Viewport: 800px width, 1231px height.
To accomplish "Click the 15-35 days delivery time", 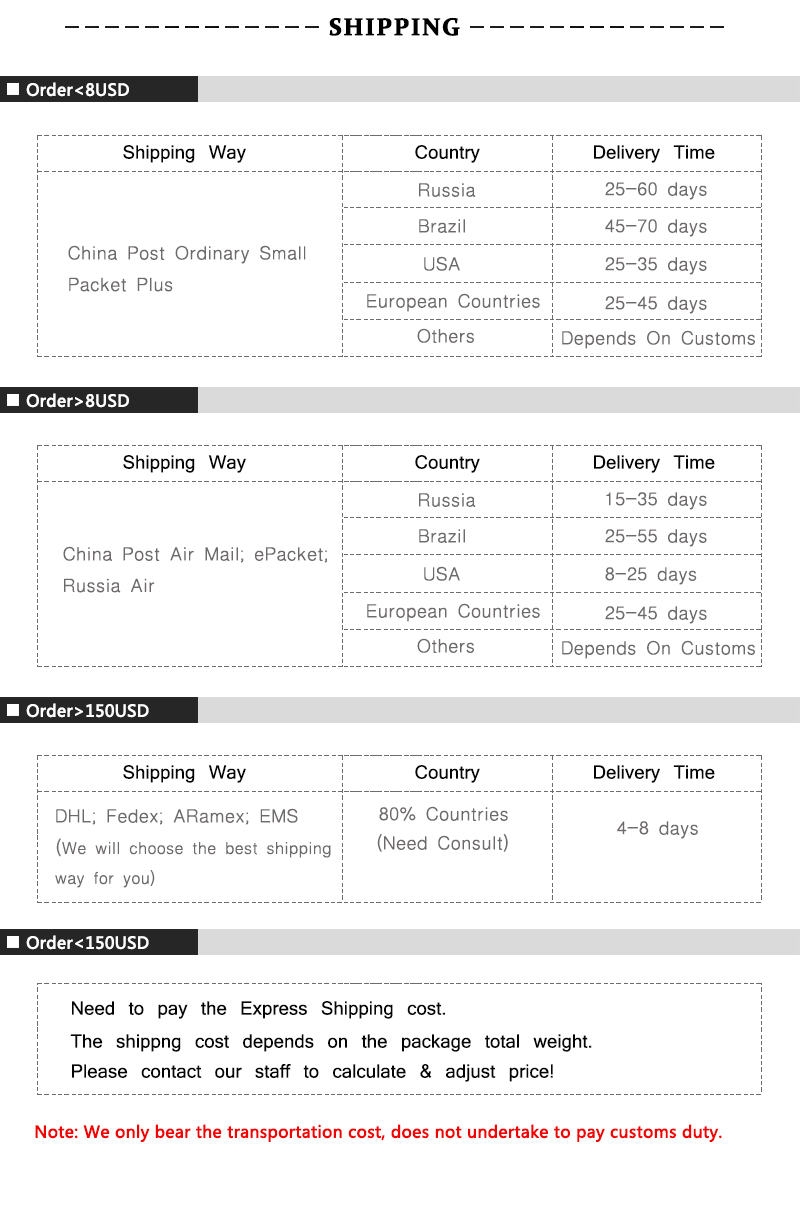I will (x=655, y=500).
